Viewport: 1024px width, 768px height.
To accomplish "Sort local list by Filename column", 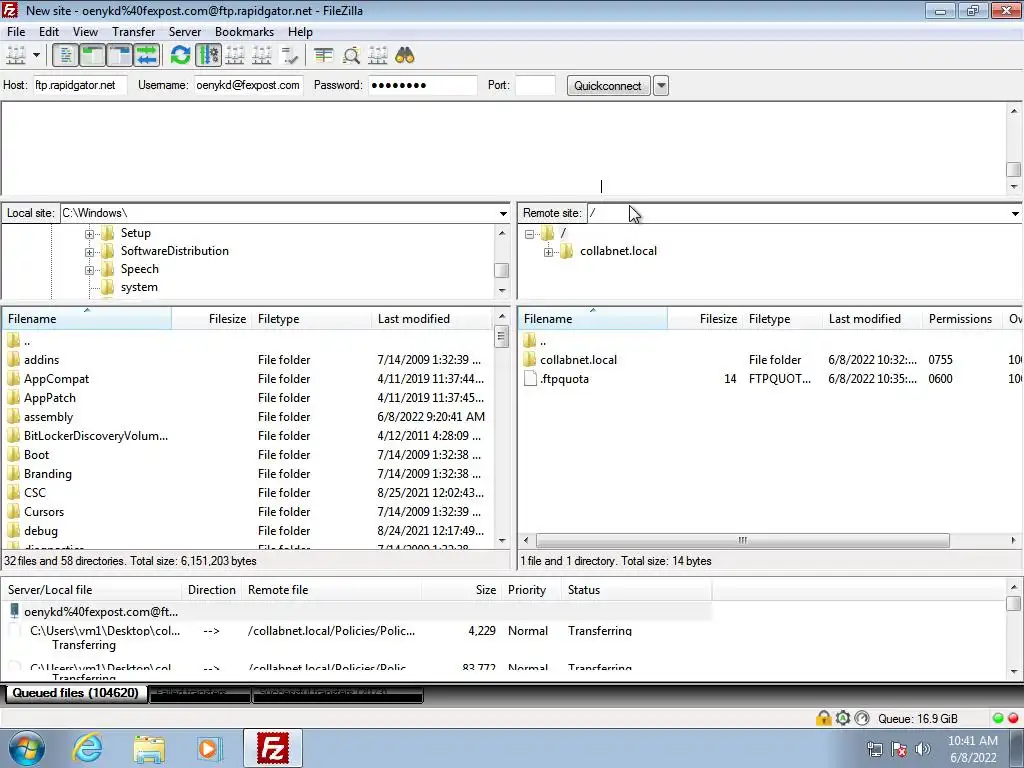I will click(86, 319).
